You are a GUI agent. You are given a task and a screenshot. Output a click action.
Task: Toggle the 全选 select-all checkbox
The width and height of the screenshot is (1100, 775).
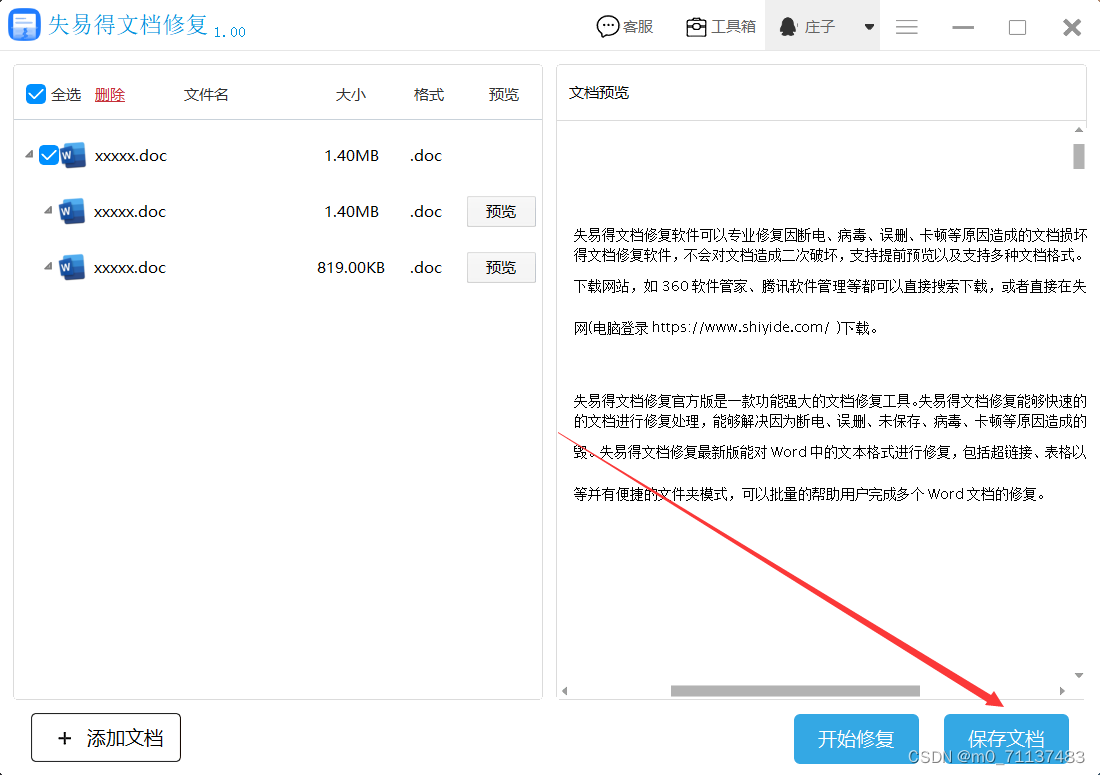[x=36, y=94]
